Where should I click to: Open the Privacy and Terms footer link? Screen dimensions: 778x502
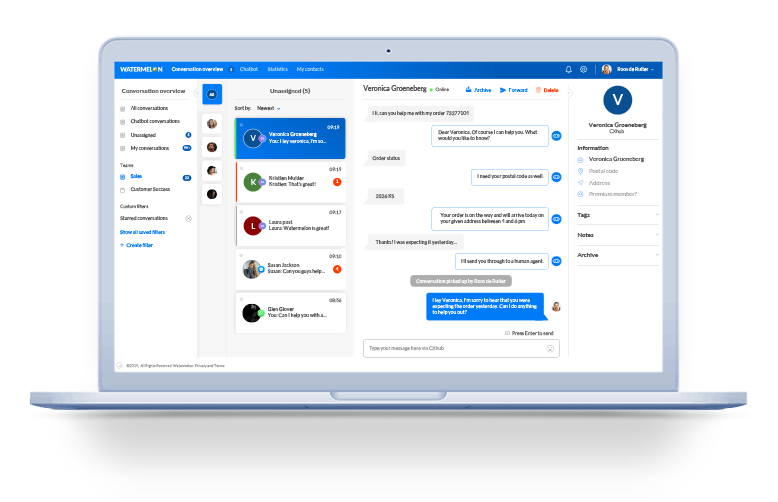(x=209, y=366)
